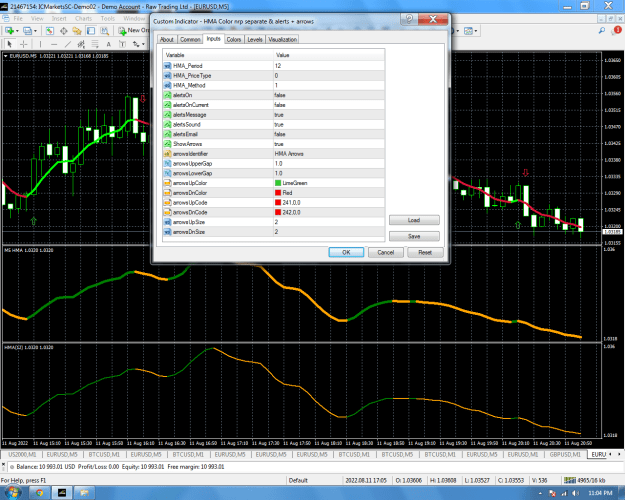Click the New Order toolbar button
This screenshot has width=625, height=500.
pos(133,31)
